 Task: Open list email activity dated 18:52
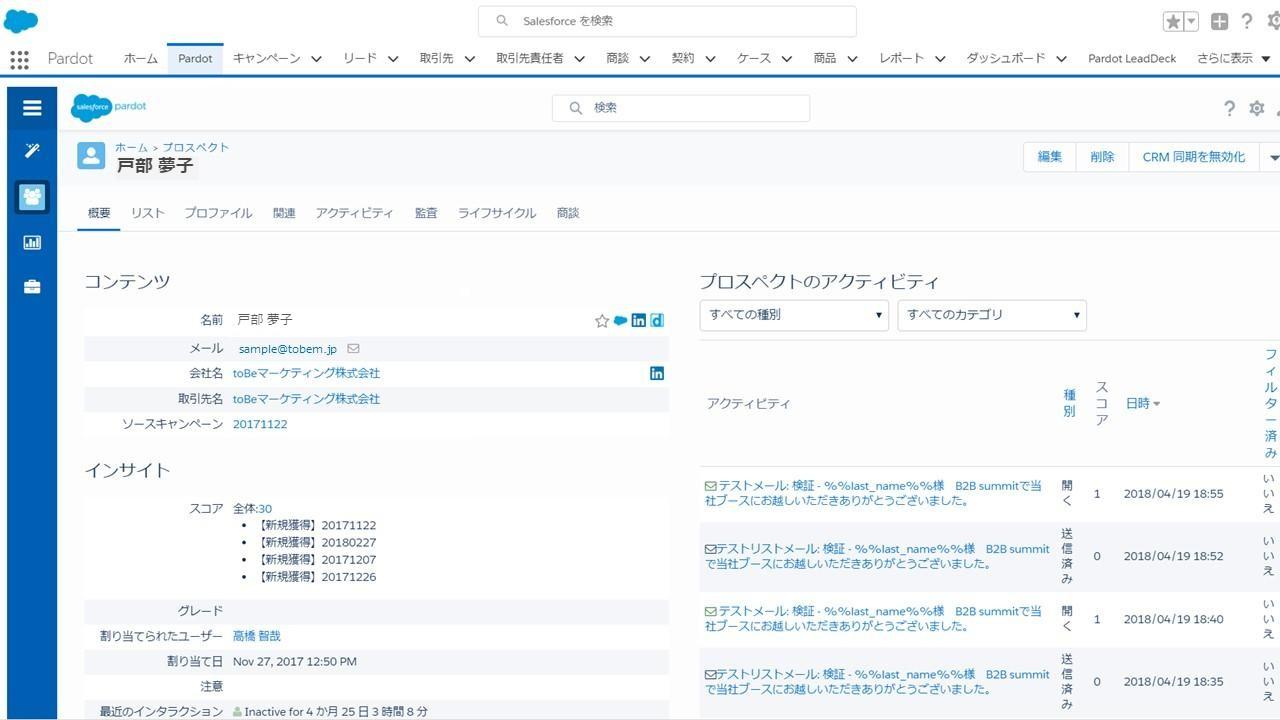point(877,556)
